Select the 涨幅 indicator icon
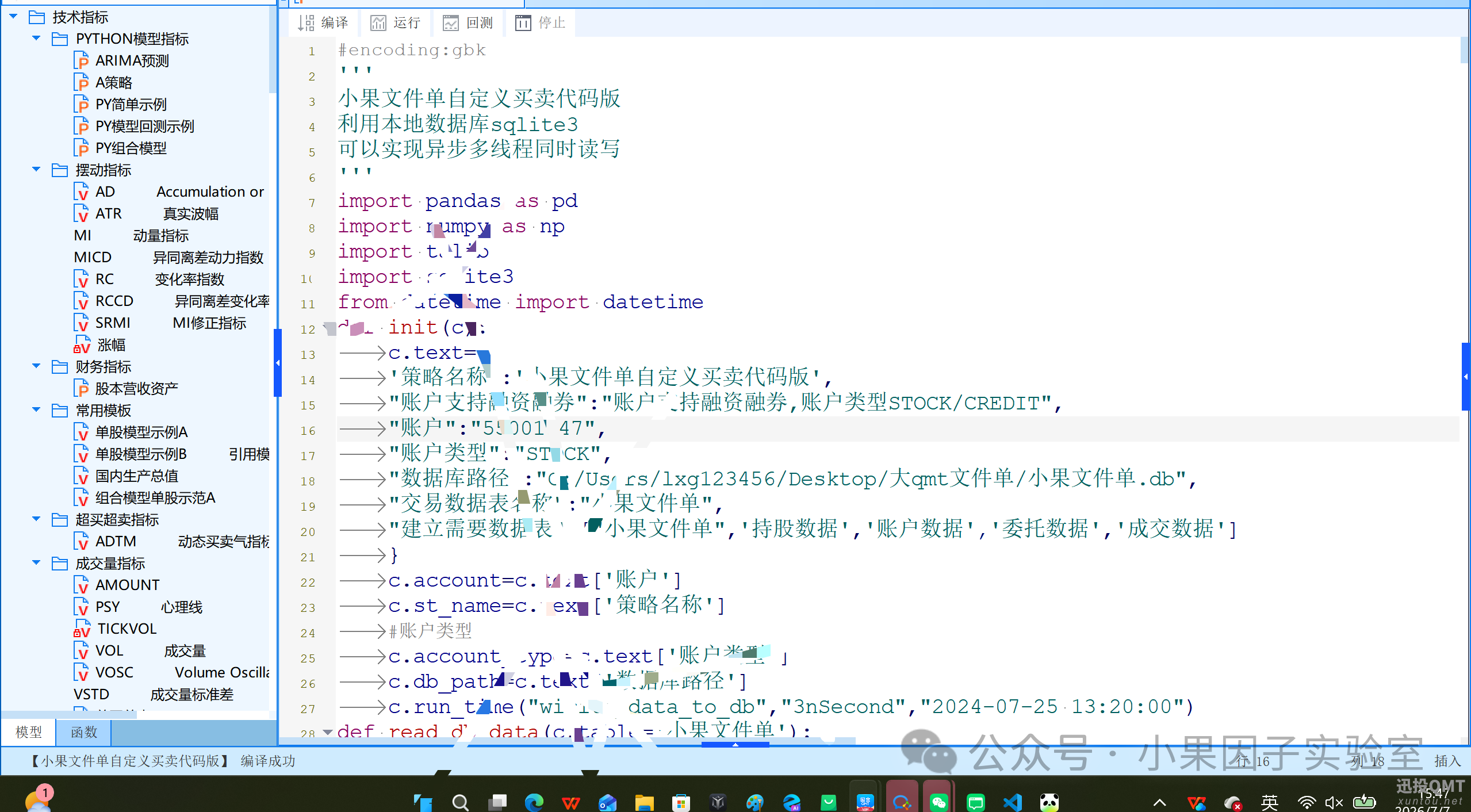The height and width of the screenshot is (812, 1471). 82,344
